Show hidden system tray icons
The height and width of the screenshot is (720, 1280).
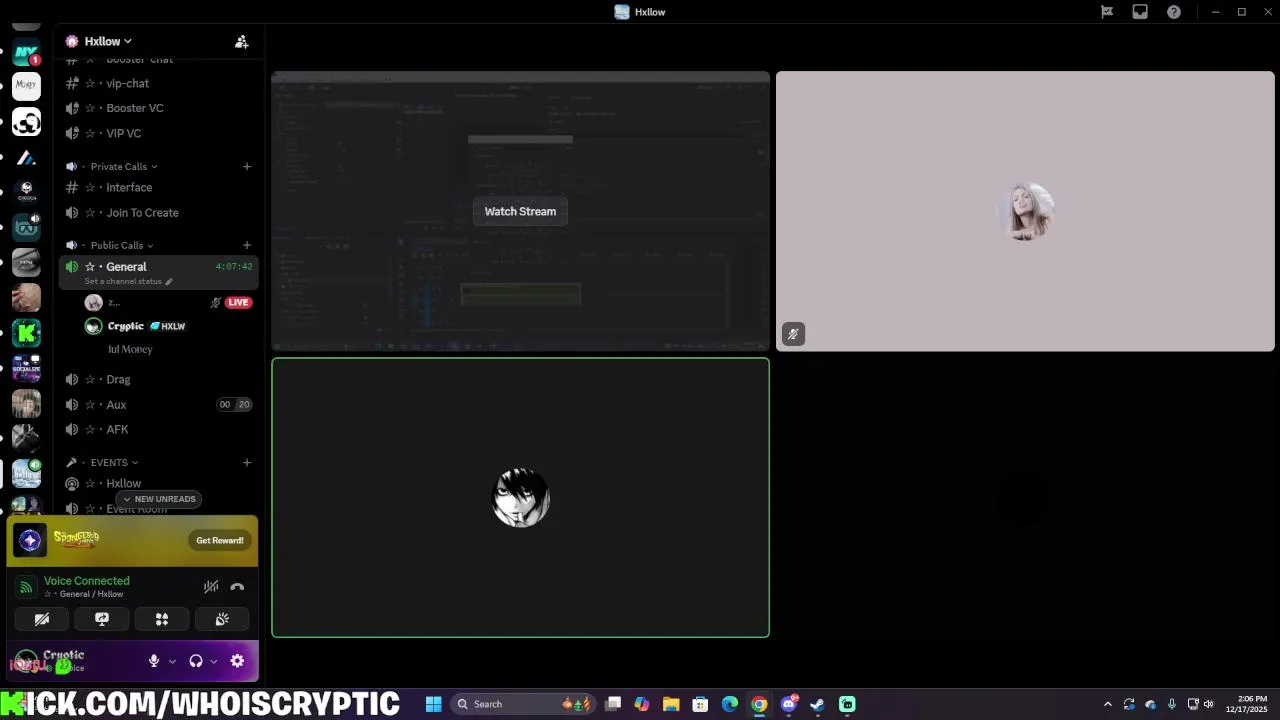point(1107,704)
